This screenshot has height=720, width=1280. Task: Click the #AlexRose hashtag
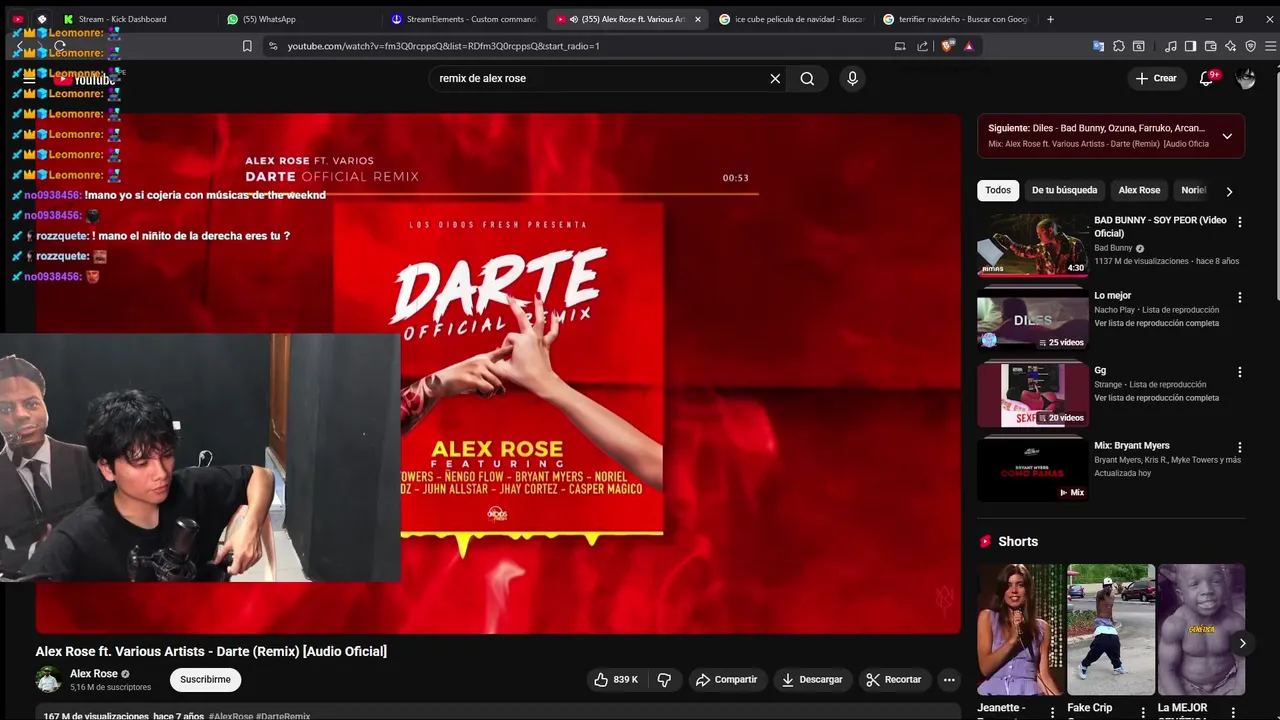(231, 716)
